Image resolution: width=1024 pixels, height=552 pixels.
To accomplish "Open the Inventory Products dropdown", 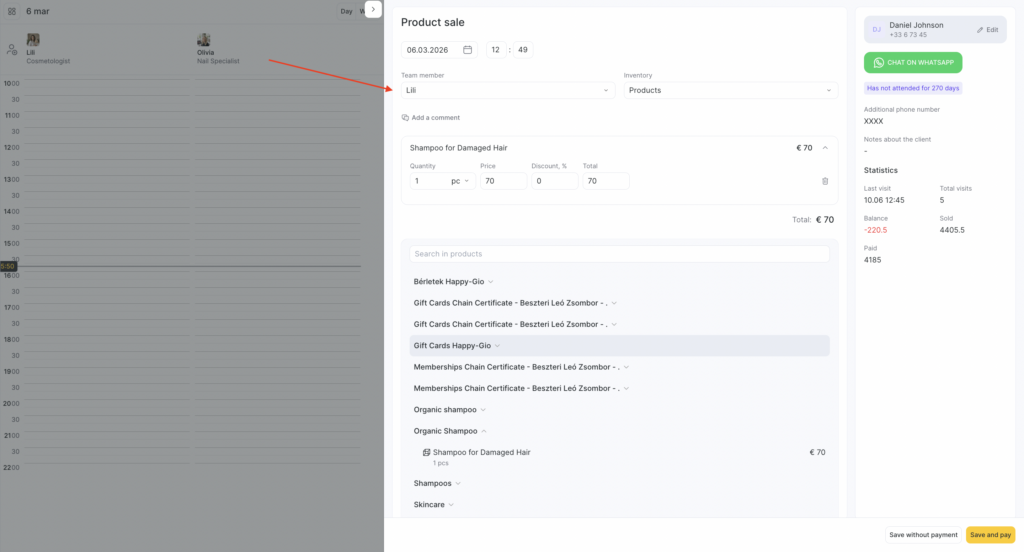I will pos(730,90).
